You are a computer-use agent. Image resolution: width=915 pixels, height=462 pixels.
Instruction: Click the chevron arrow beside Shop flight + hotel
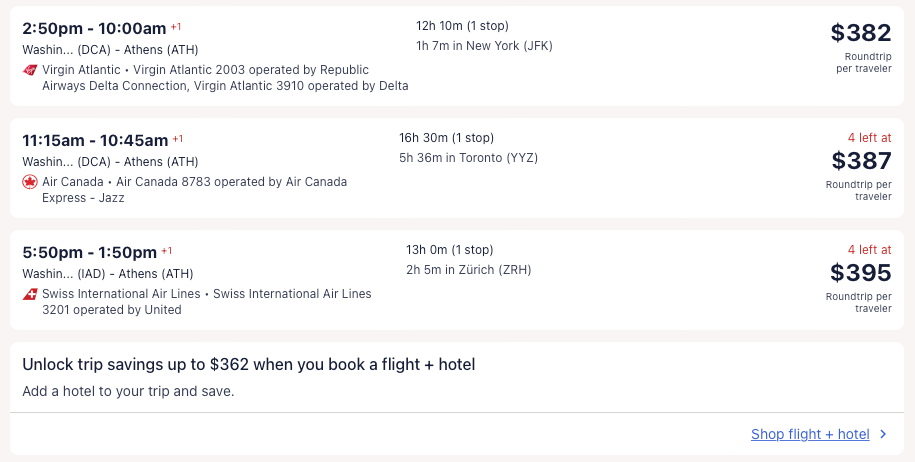coord(883,434)
